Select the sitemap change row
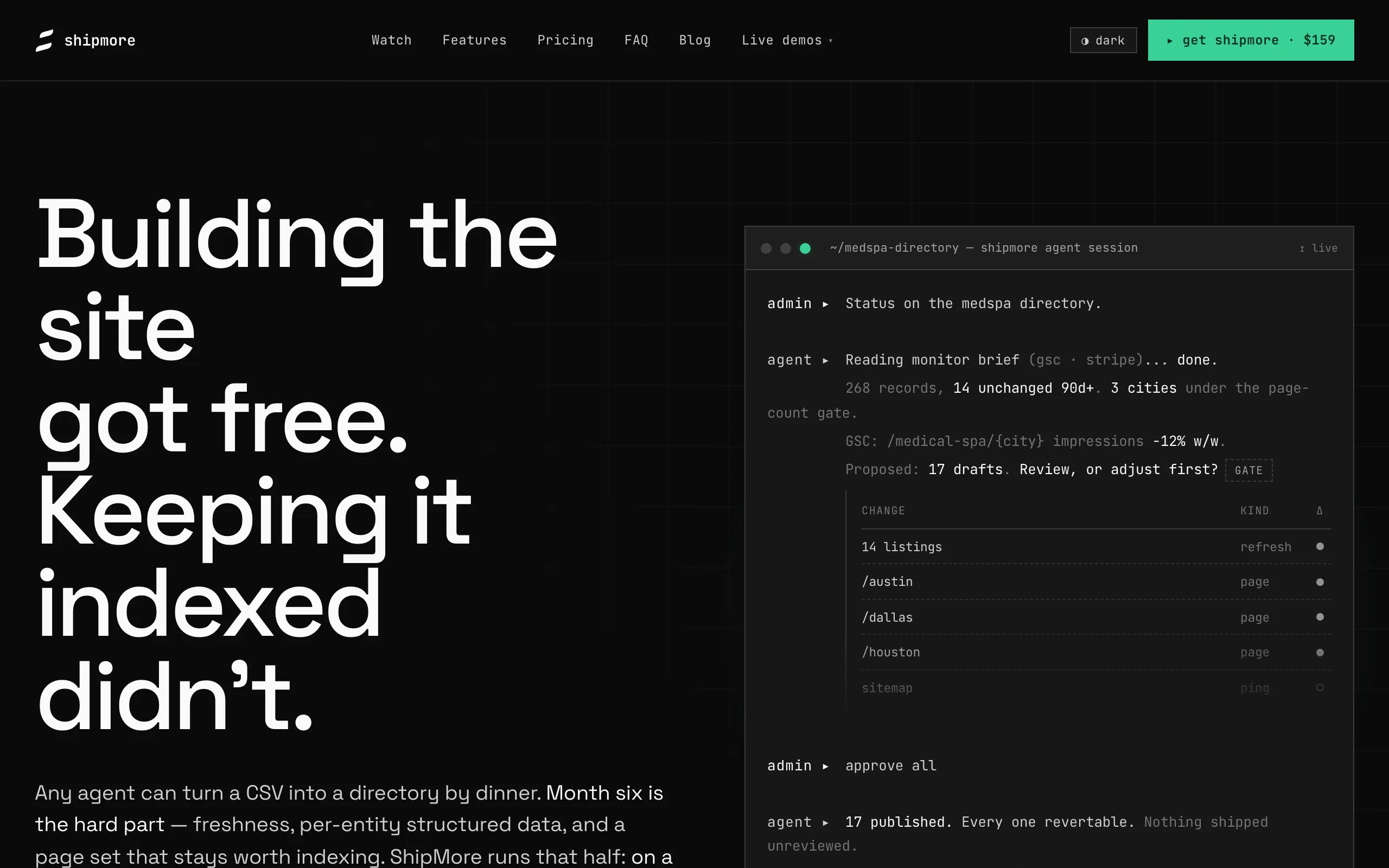 (x=1096, y=688)
